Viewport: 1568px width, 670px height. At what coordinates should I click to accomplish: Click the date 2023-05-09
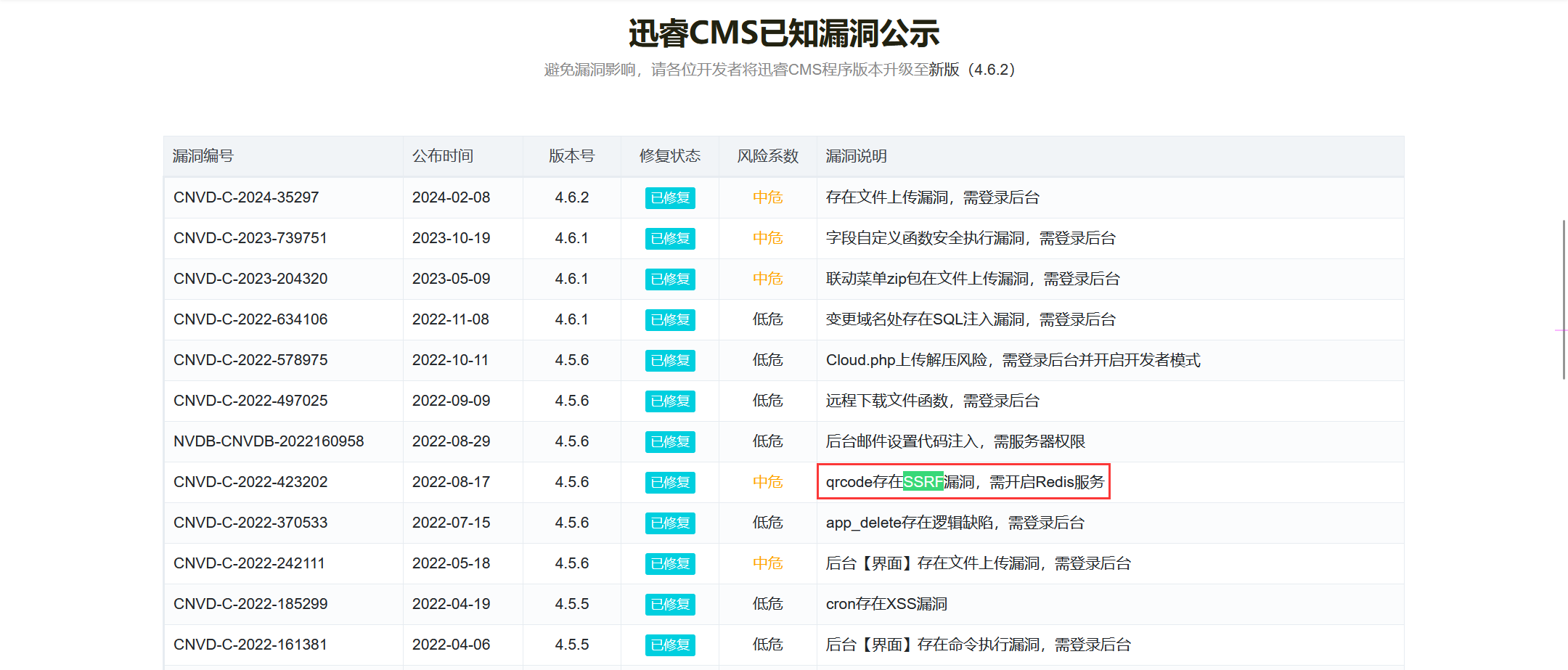coord(452,279)
